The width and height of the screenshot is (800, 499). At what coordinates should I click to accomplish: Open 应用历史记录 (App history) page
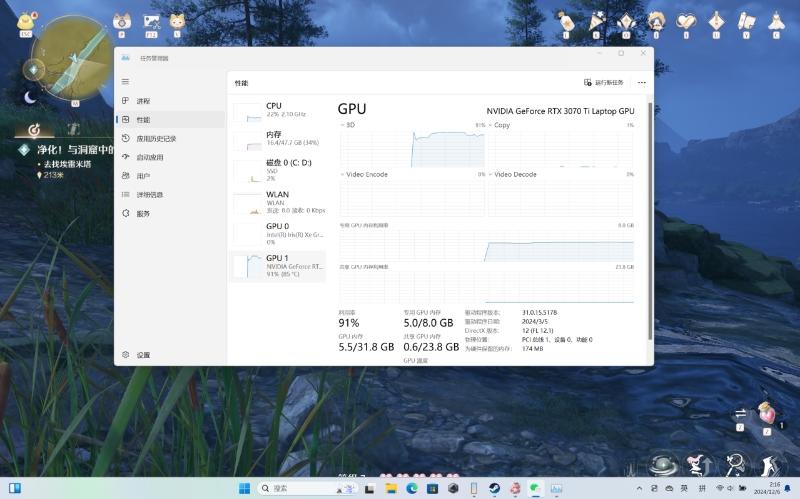[170, 139]
